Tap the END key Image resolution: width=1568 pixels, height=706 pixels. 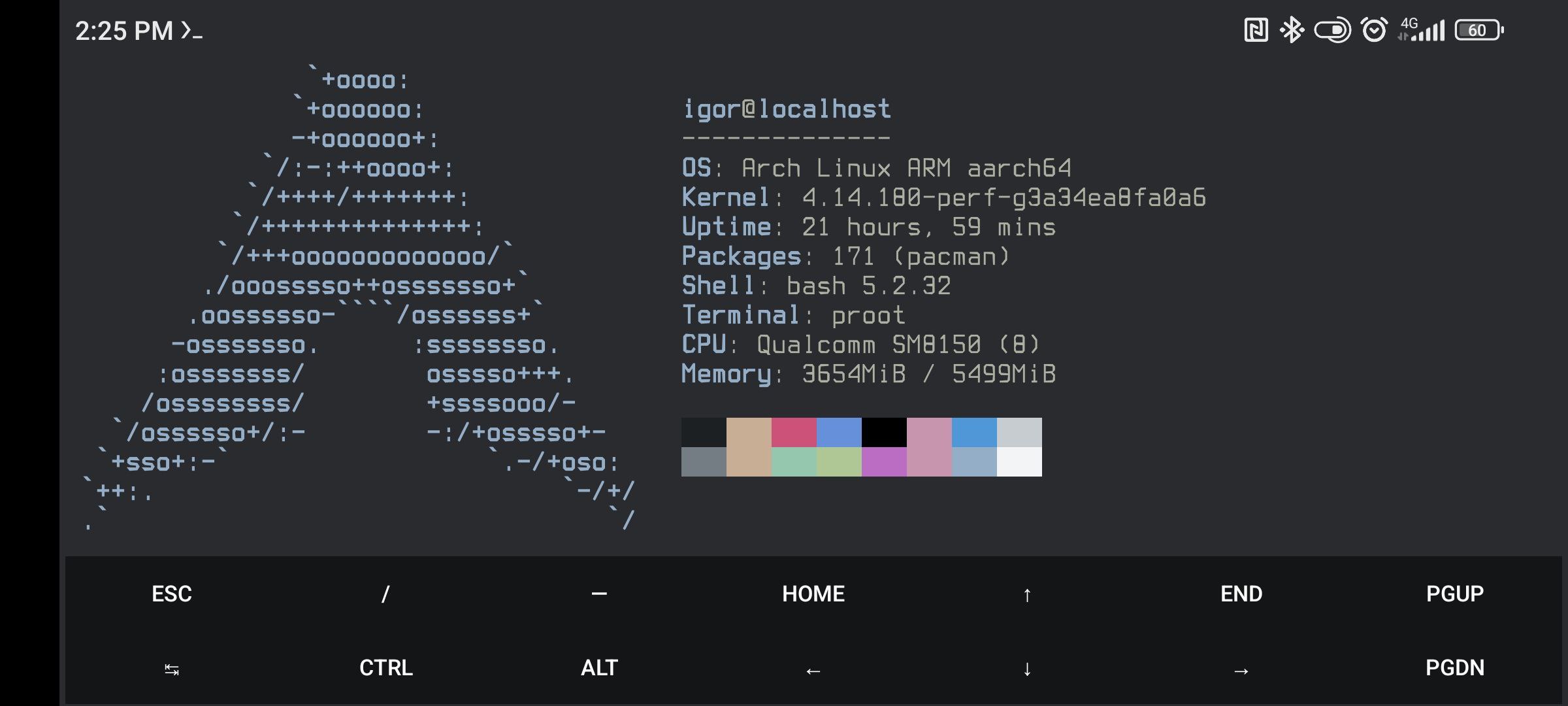(1241, 594)
